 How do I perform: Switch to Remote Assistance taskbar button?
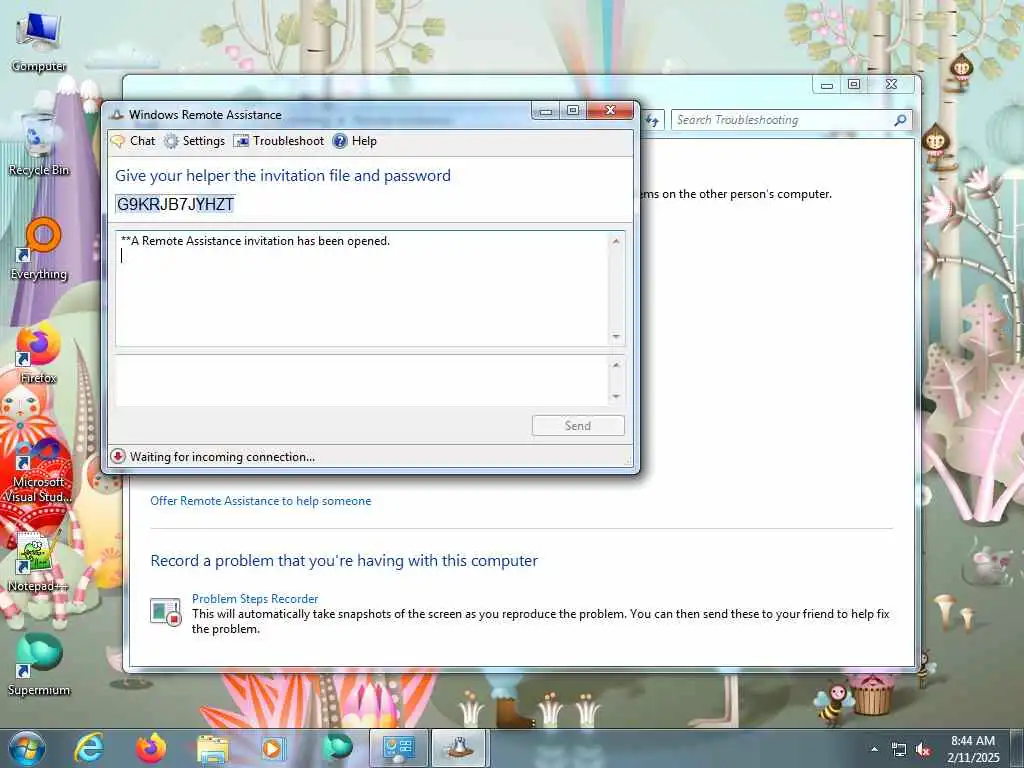tap(460, 748)
